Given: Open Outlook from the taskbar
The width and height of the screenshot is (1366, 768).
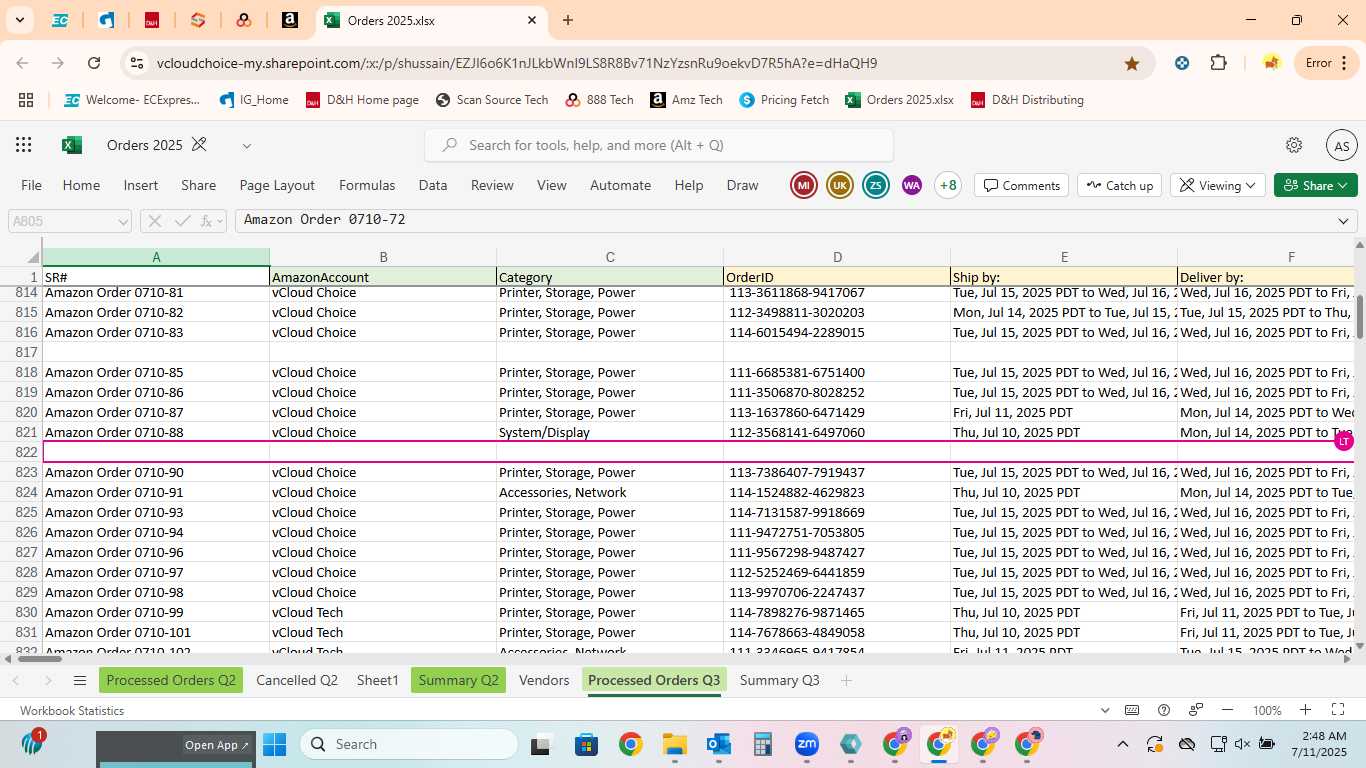Looking at the screenshot, I should pos(719,744).
